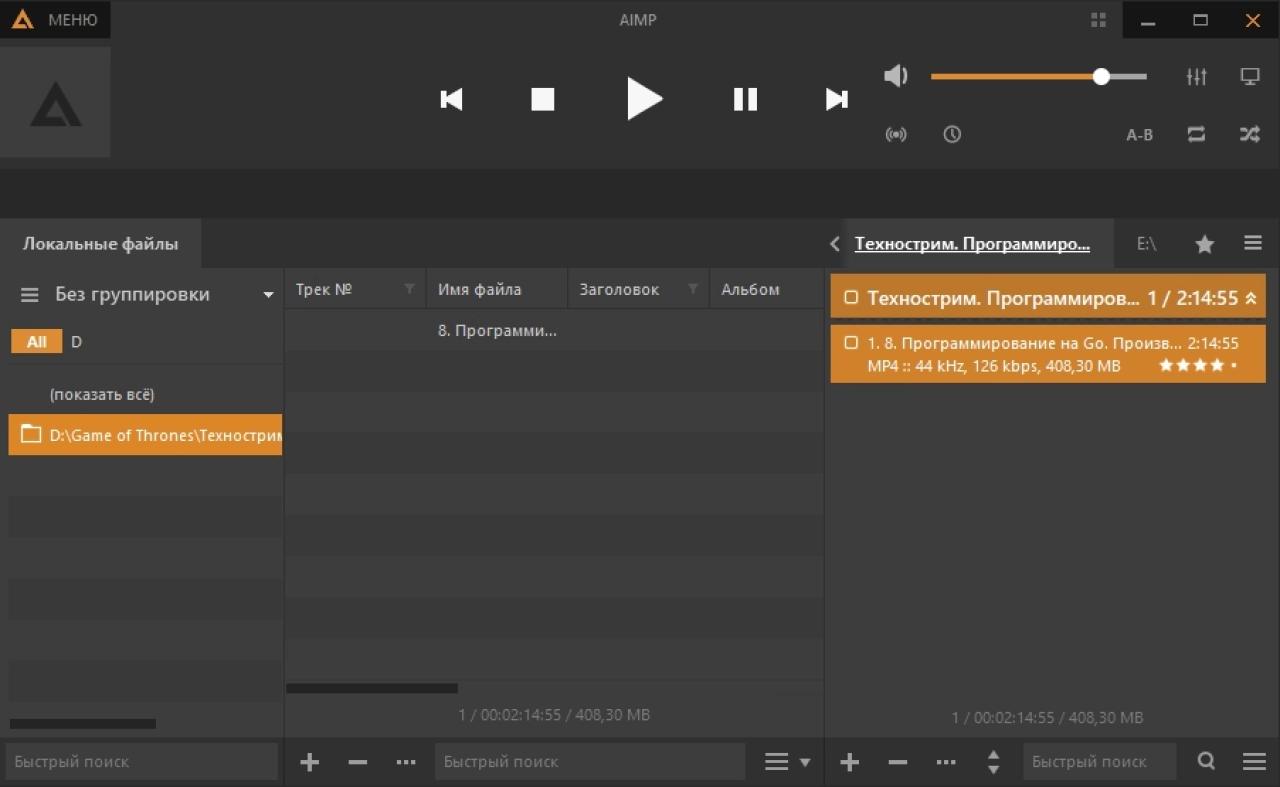Toggle repeat playlist mode

click(x=1196, y=134)
